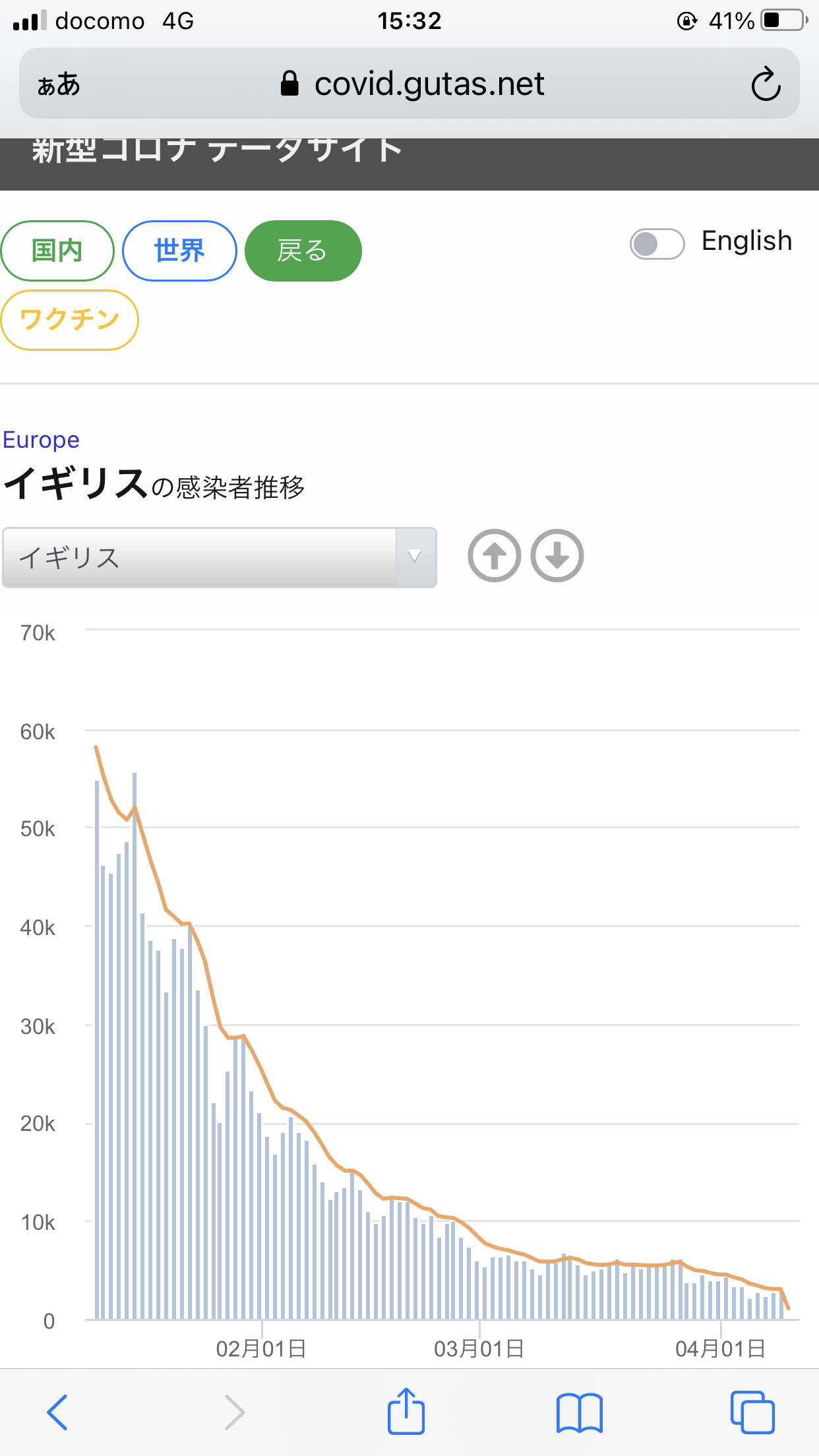The image size is (819, 1456).
Task: Tap the 新型コロナ データサイト header title
Action: 218,150
